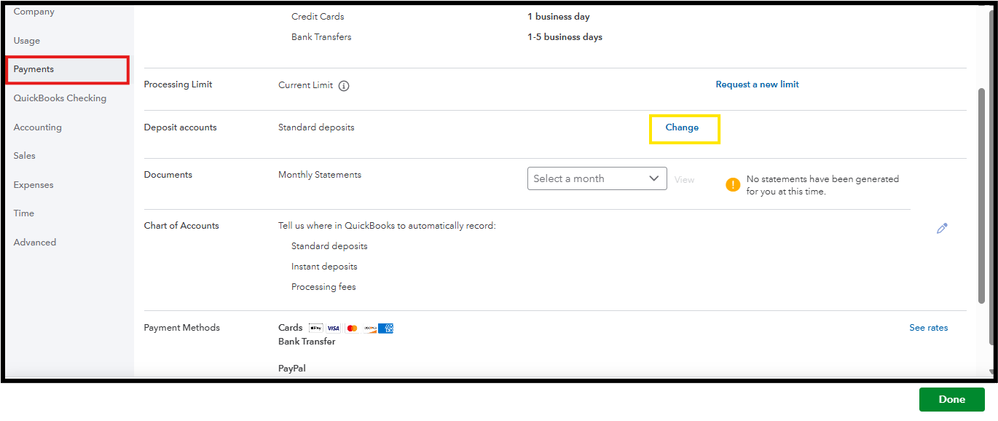Select the Sales tab in sidebar
The height and width of the screenshot is (421, 998).
click(x=25, y=156)
